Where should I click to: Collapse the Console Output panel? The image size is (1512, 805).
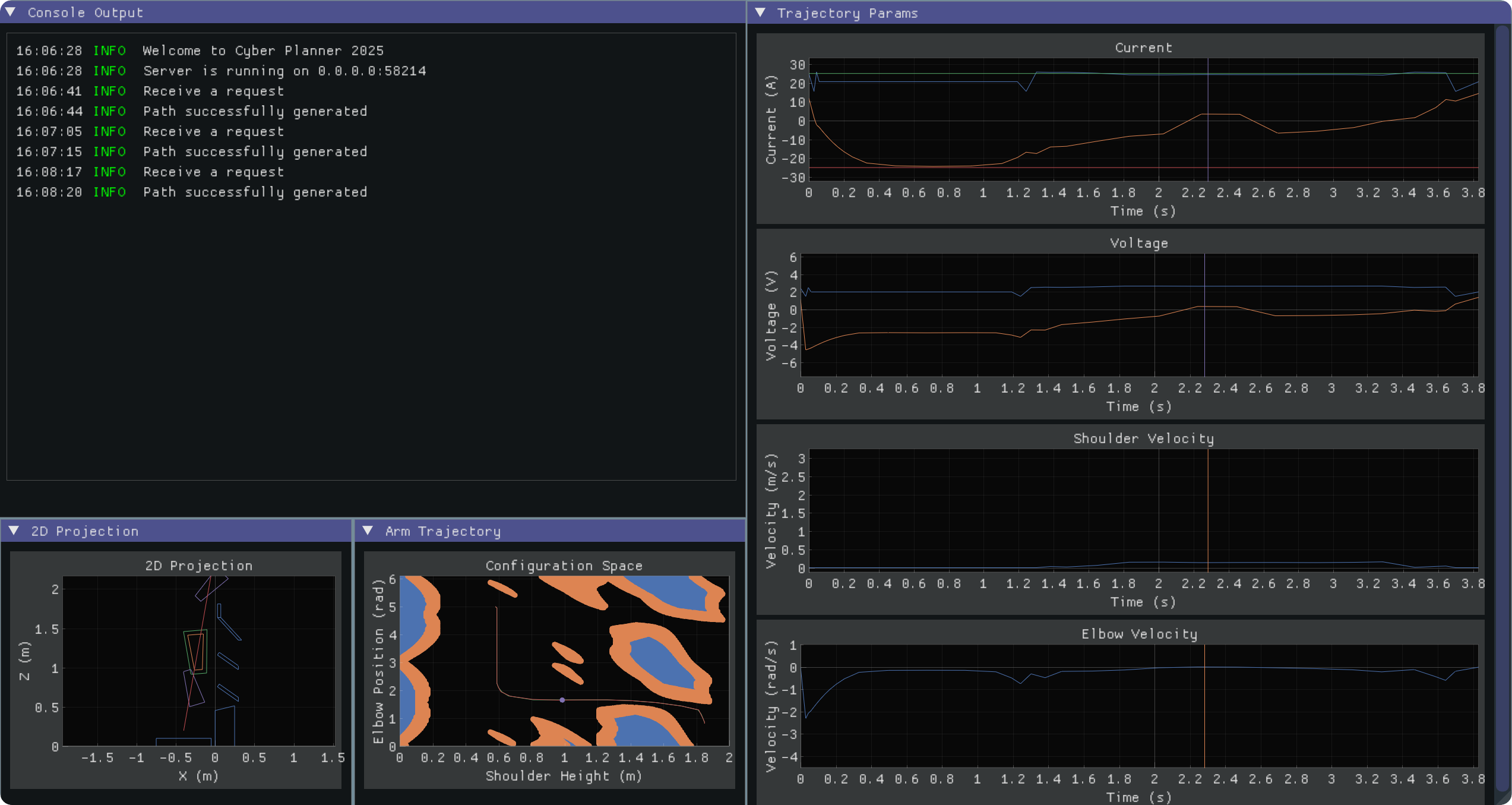point(10,12)
